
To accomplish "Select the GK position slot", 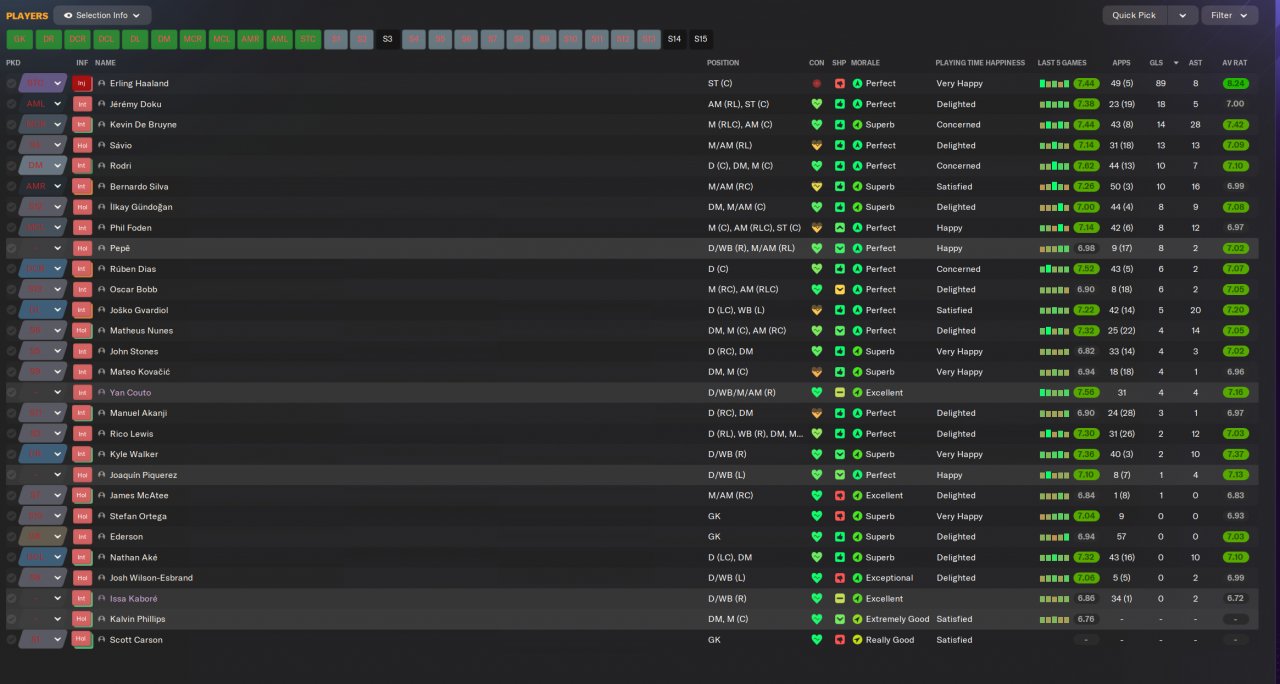I will point(20,40).
